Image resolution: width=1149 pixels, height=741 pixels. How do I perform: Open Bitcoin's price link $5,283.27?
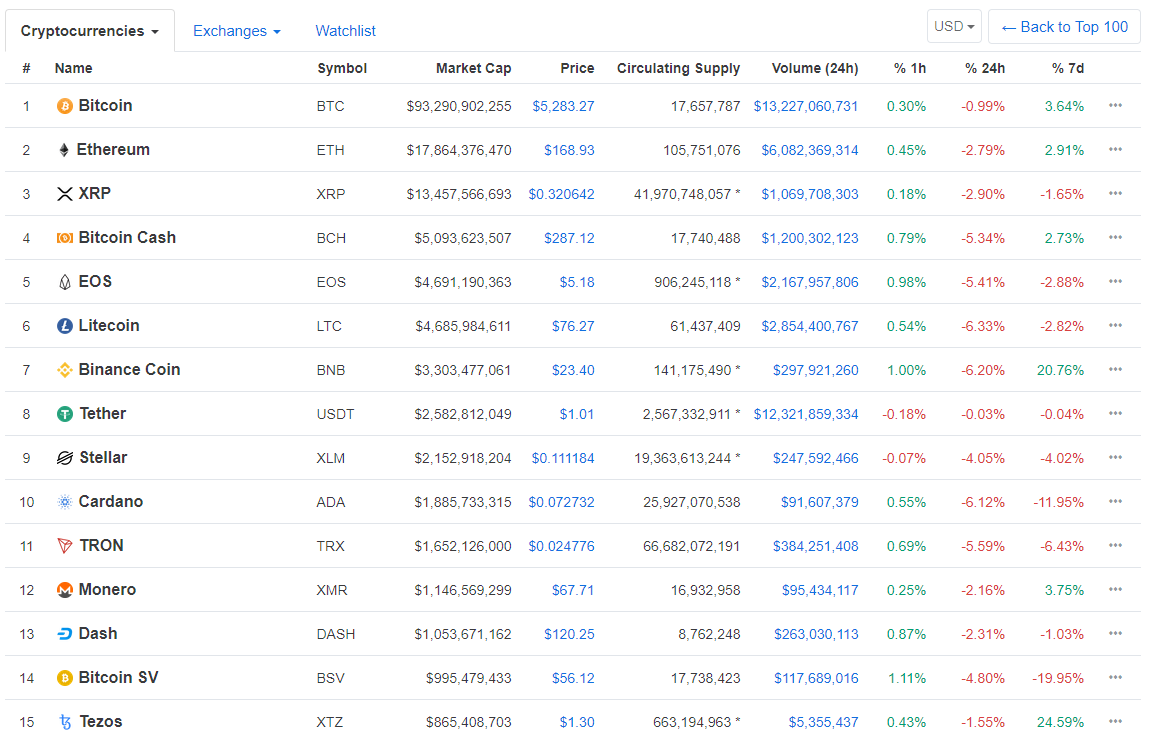tap(562, 105)
